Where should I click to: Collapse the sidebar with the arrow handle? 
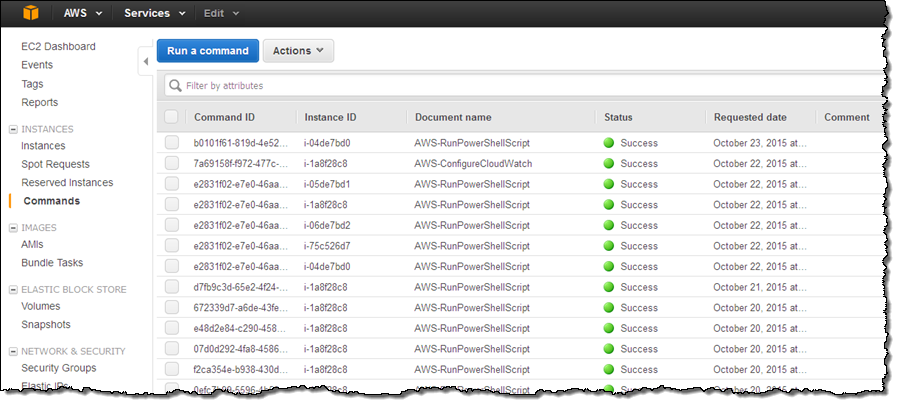click(145, 62)
